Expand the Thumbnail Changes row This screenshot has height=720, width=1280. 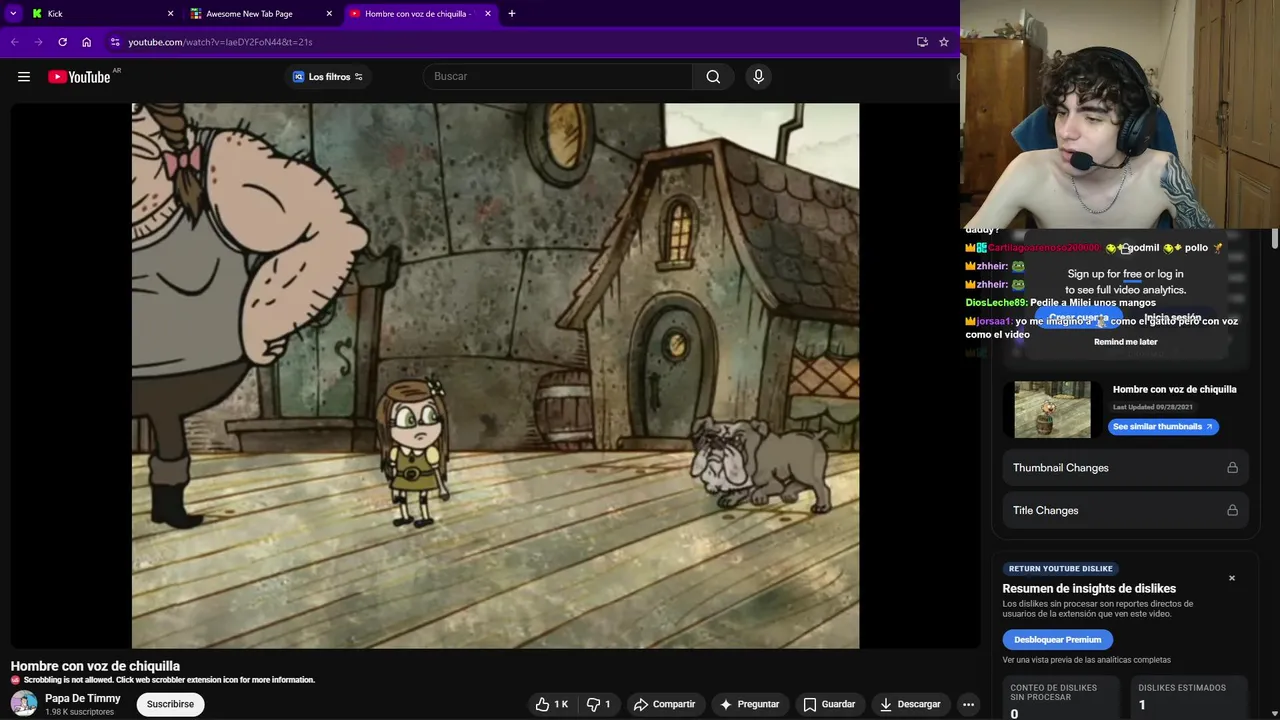pyautogui.click(x=1125, y=468)
